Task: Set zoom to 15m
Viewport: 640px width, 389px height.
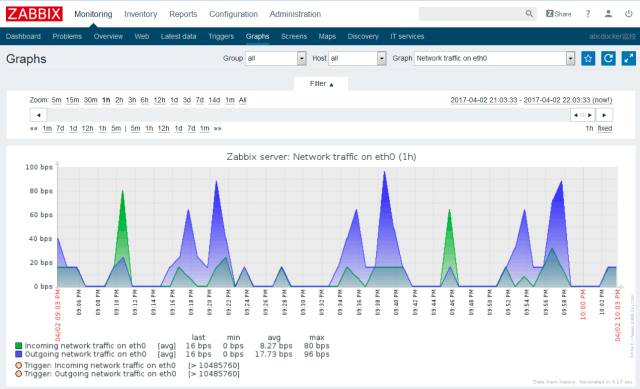Action: pos(72,100)
